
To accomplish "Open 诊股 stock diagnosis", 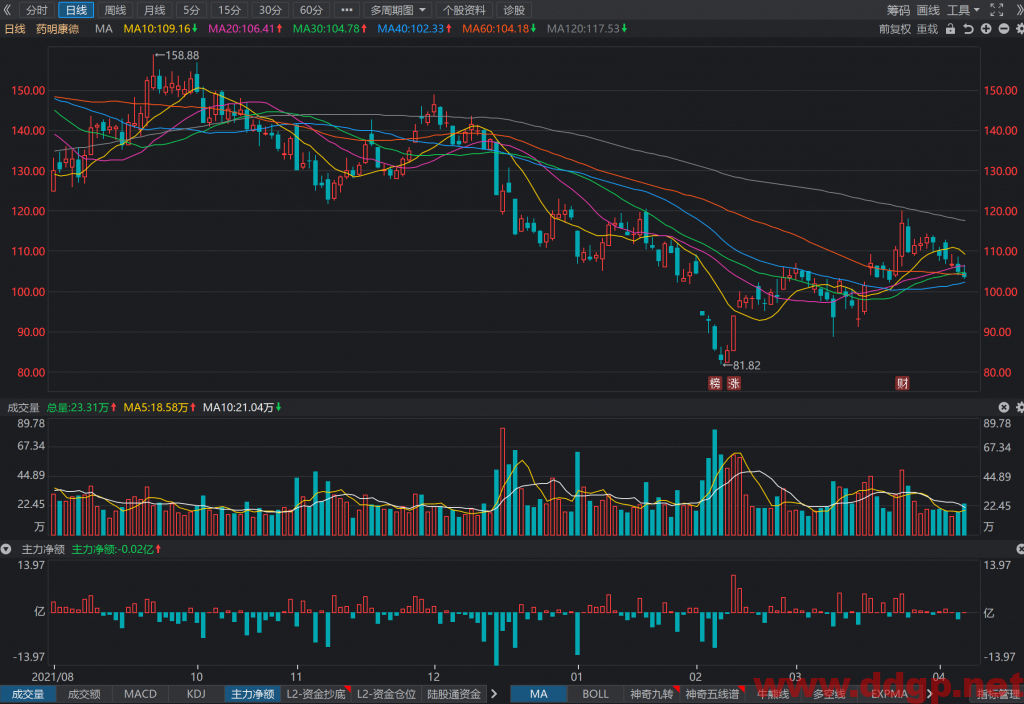I will (514, 10).
